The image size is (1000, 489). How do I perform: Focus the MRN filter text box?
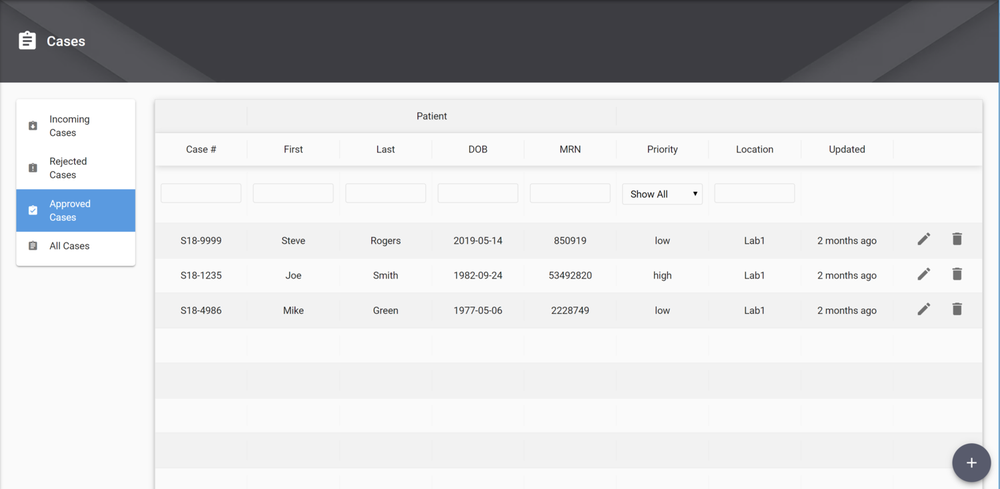570,193
